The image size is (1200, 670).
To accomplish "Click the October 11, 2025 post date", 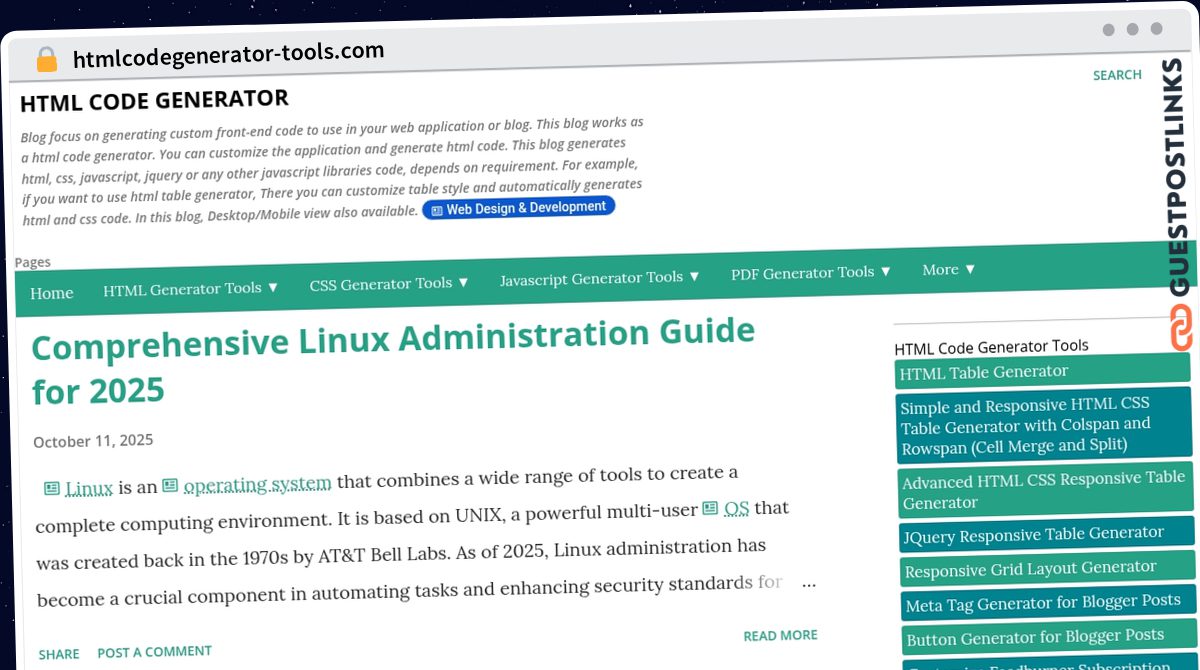I will (x=93, y=441).
